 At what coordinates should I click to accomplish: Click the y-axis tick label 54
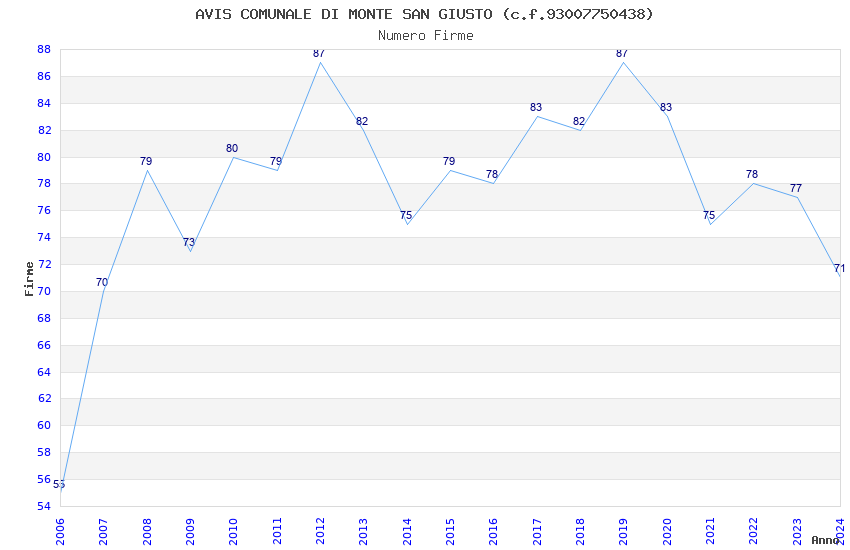44,506
